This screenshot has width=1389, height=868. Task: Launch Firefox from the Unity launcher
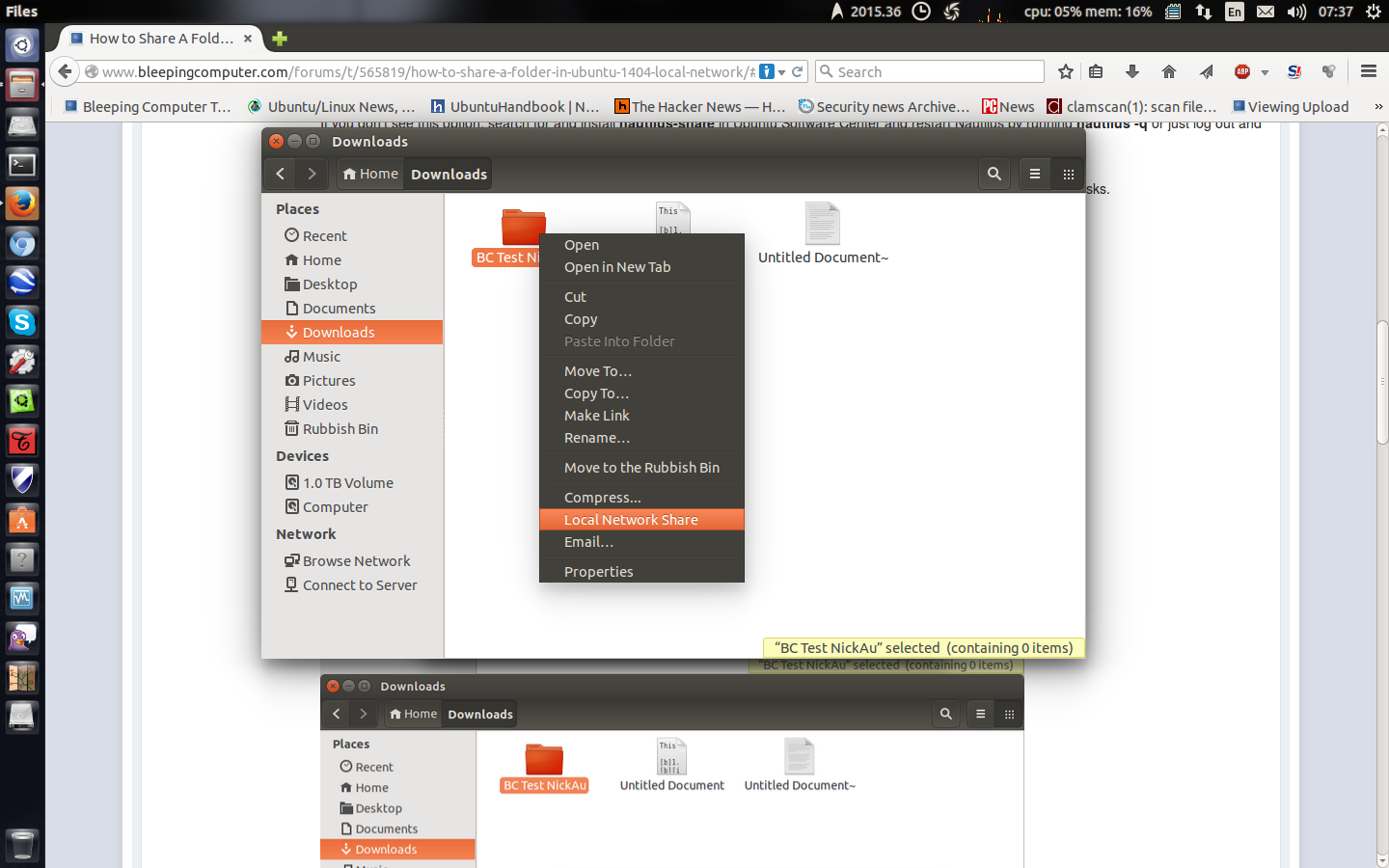[21, 203]
